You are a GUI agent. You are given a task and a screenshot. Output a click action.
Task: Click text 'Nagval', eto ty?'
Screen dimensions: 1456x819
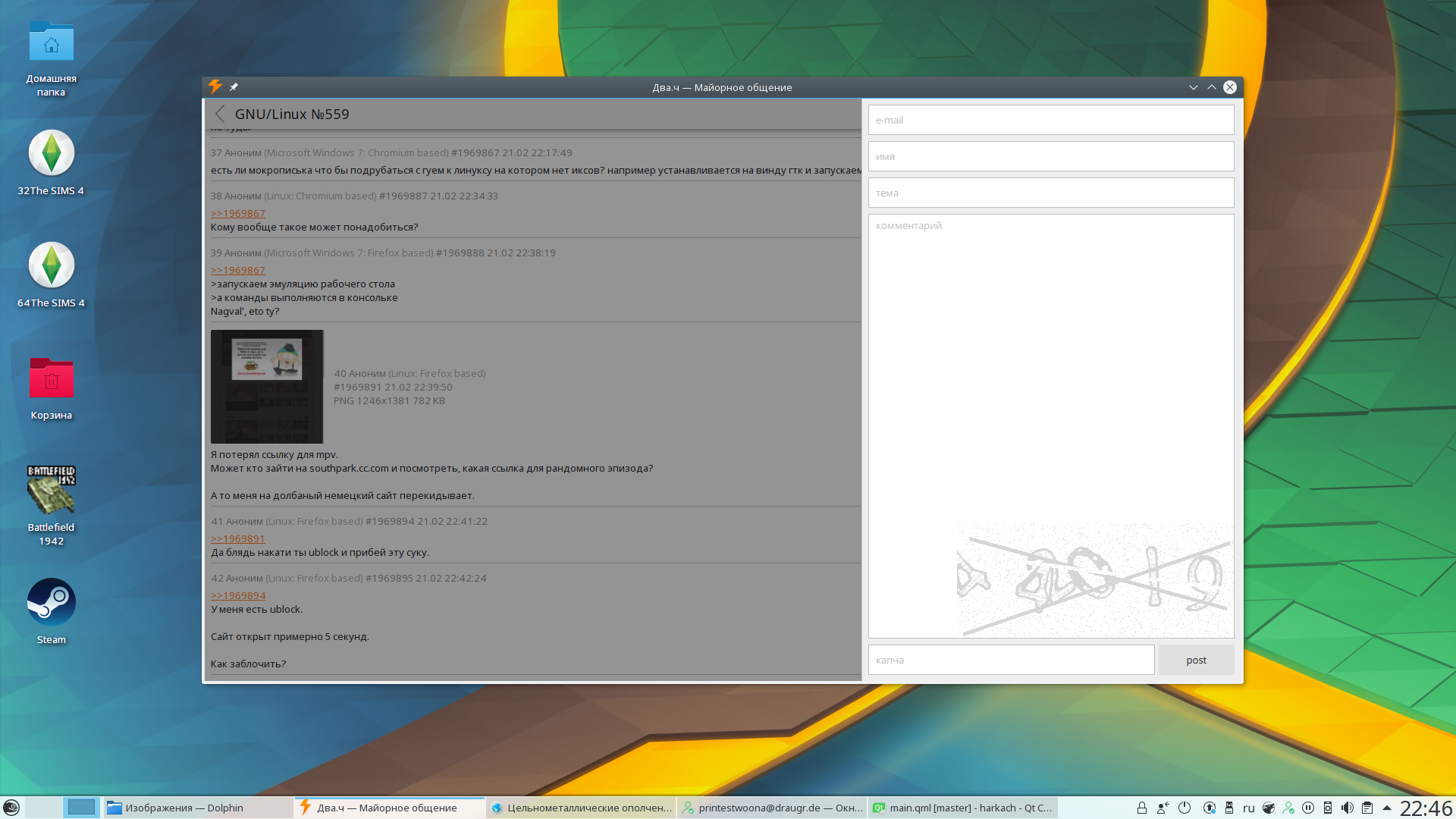click(245, 311)
